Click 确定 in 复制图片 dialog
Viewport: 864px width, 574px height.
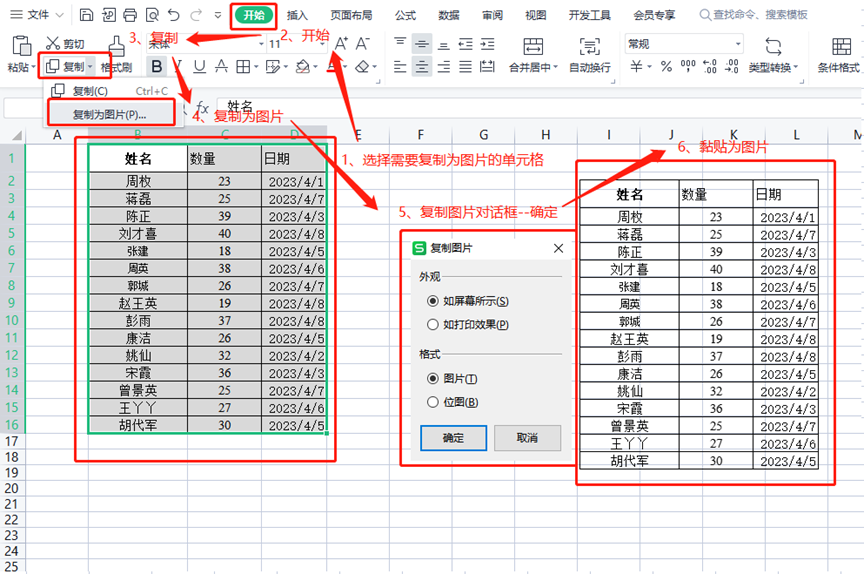453,438
